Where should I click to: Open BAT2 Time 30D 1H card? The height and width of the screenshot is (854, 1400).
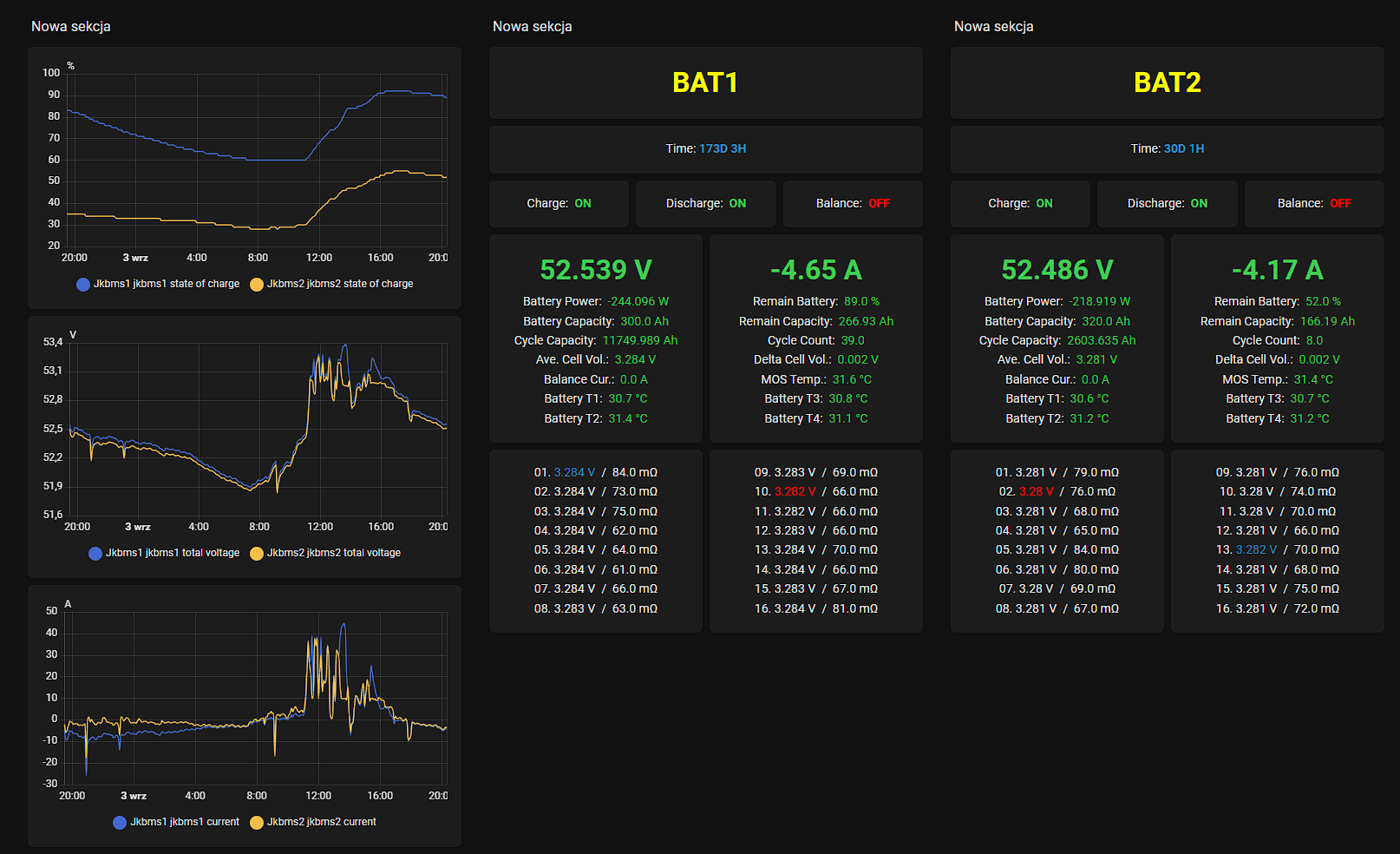(x=1168, y=149)
